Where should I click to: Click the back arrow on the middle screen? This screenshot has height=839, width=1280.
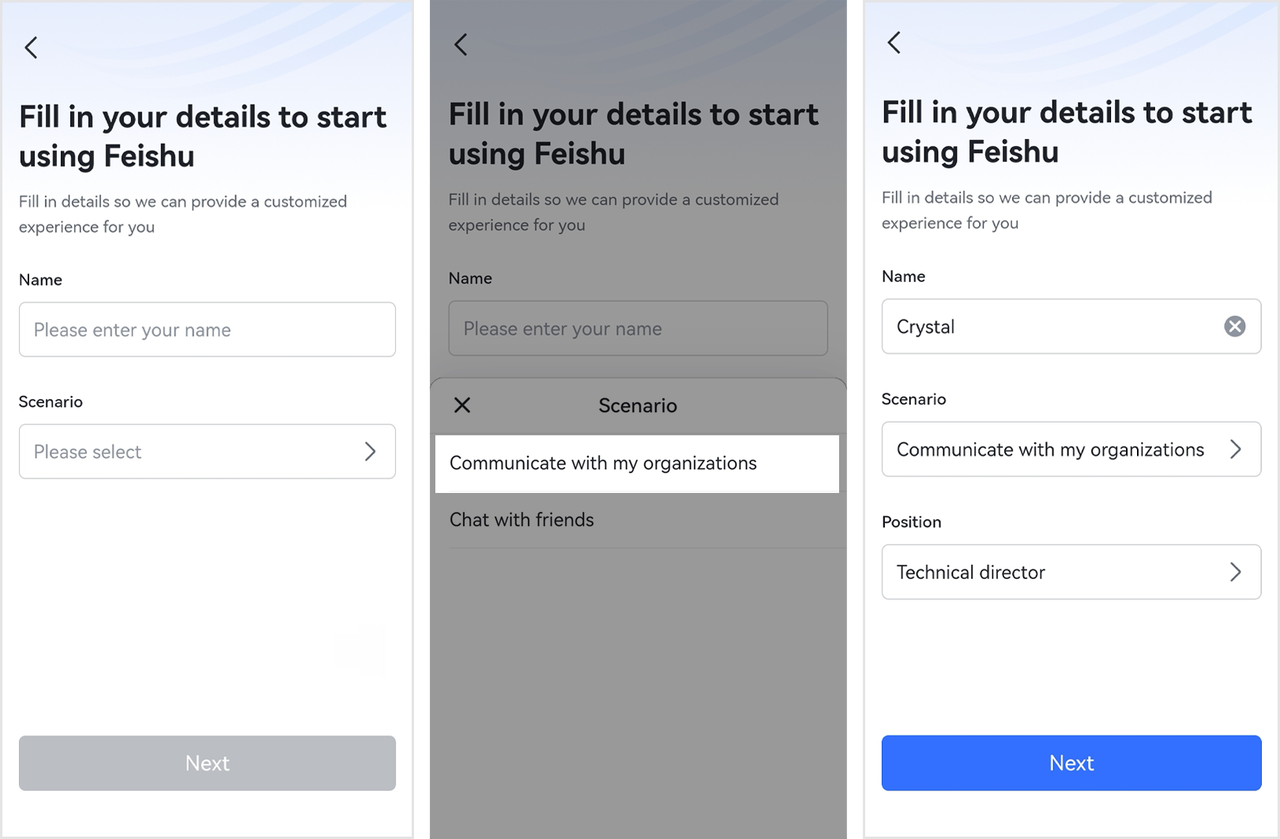pos(460,44)
